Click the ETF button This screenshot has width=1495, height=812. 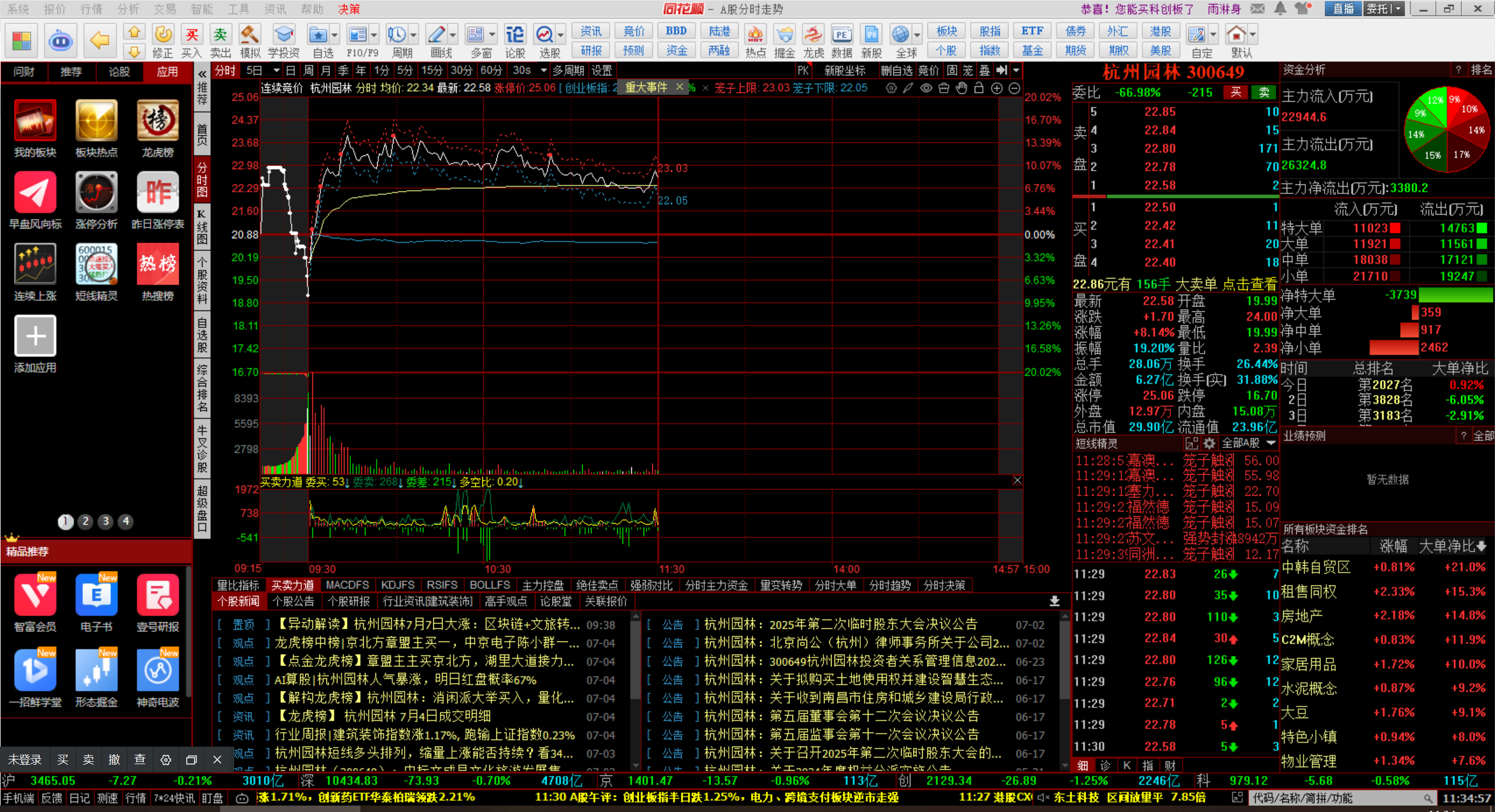pos(1032,31)
